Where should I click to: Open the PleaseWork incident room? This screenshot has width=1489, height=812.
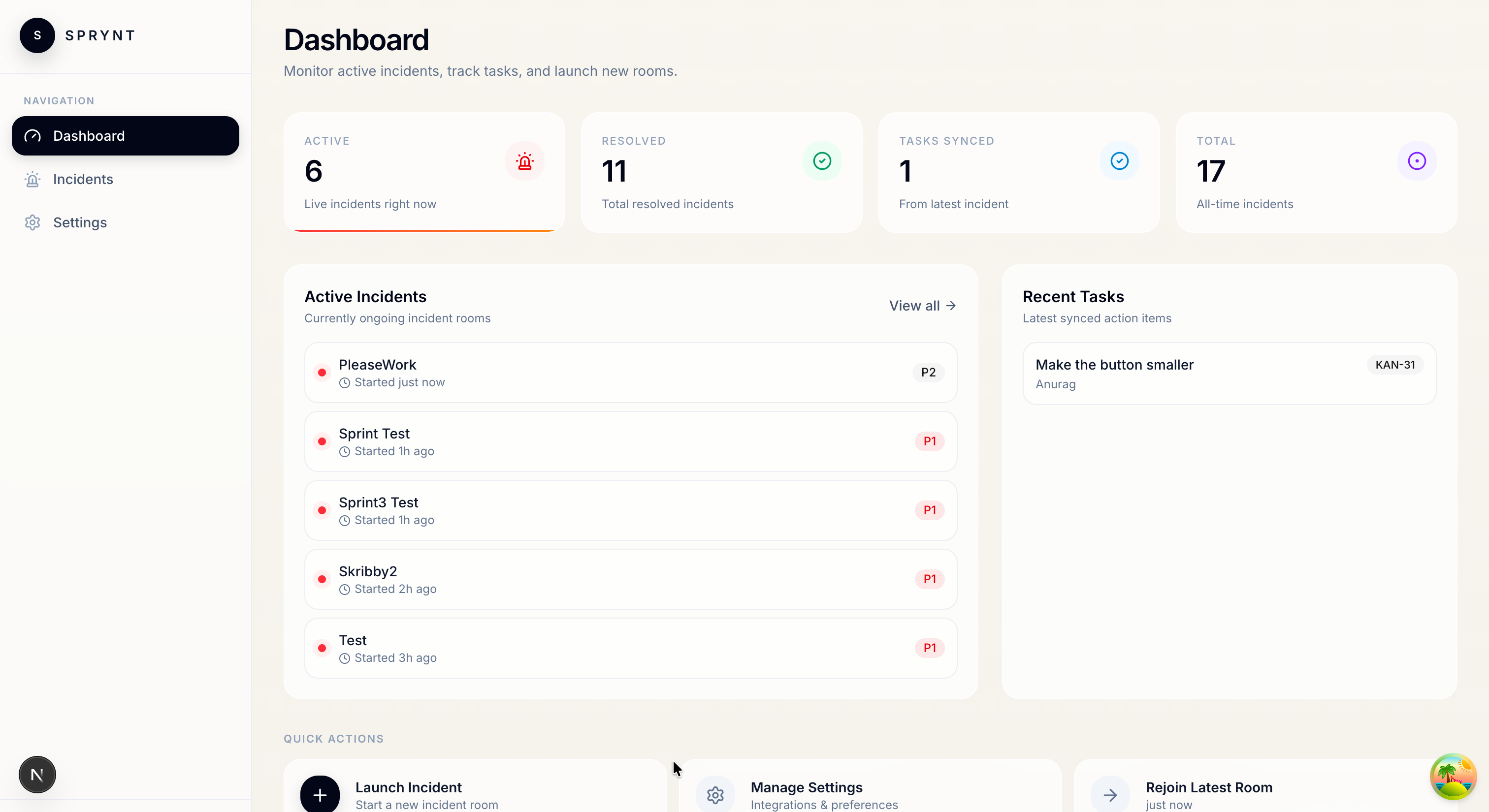point(630,373)
